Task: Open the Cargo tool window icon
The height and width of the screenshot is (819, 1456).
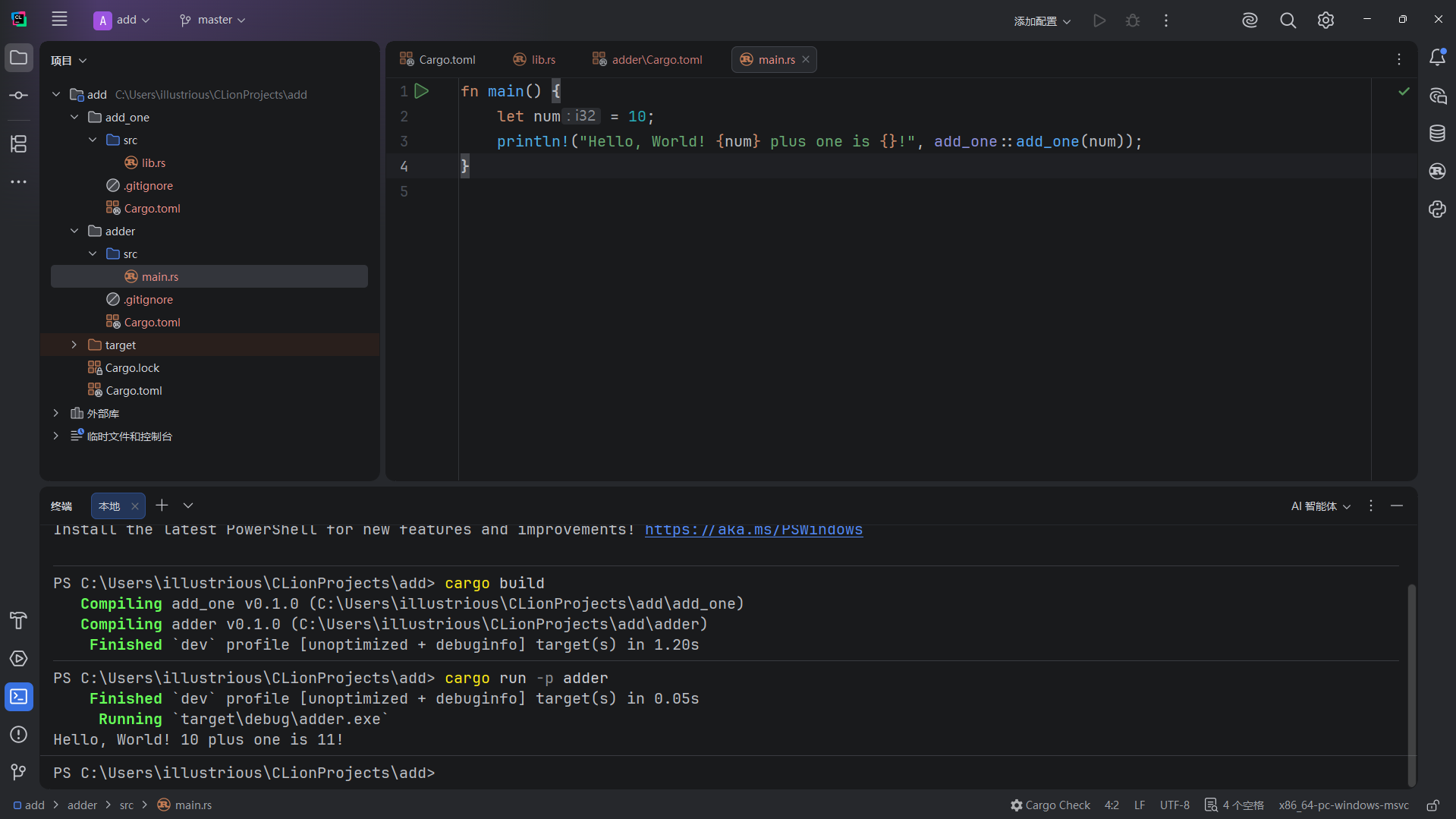Action: pos(1437,172)
